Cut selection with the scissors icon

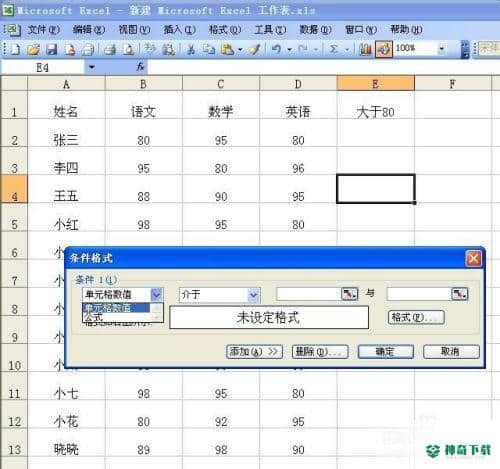pyautogui.click(x=191, y=49)
